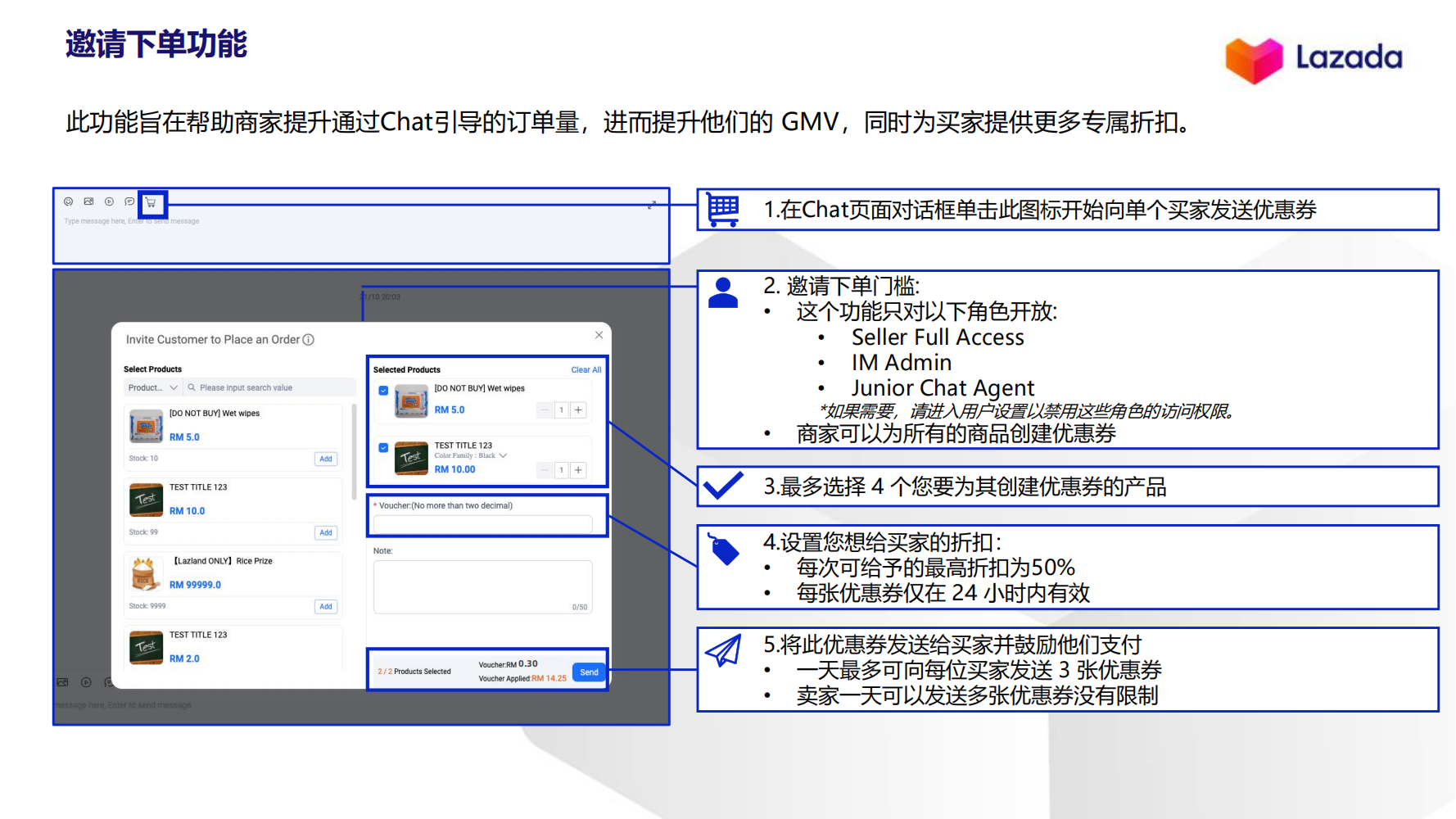The width and height of the screenshot is (1456, 819).
Task: Decrease quantity of selected Wet wipes
Action: pos(545,409)
